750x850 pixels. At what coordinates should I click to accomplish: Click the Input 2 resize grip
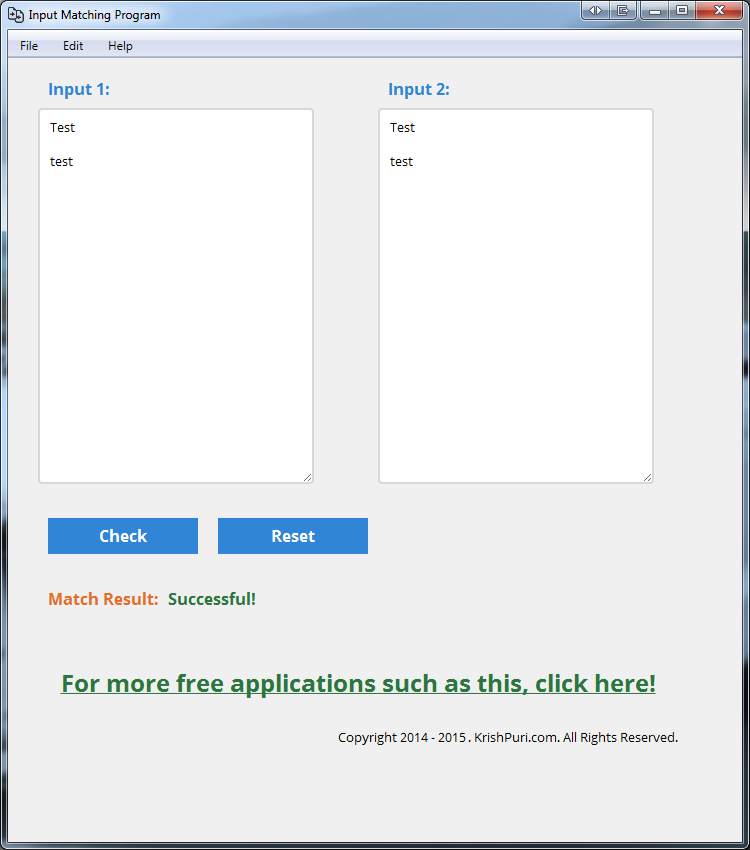point(648,478)
